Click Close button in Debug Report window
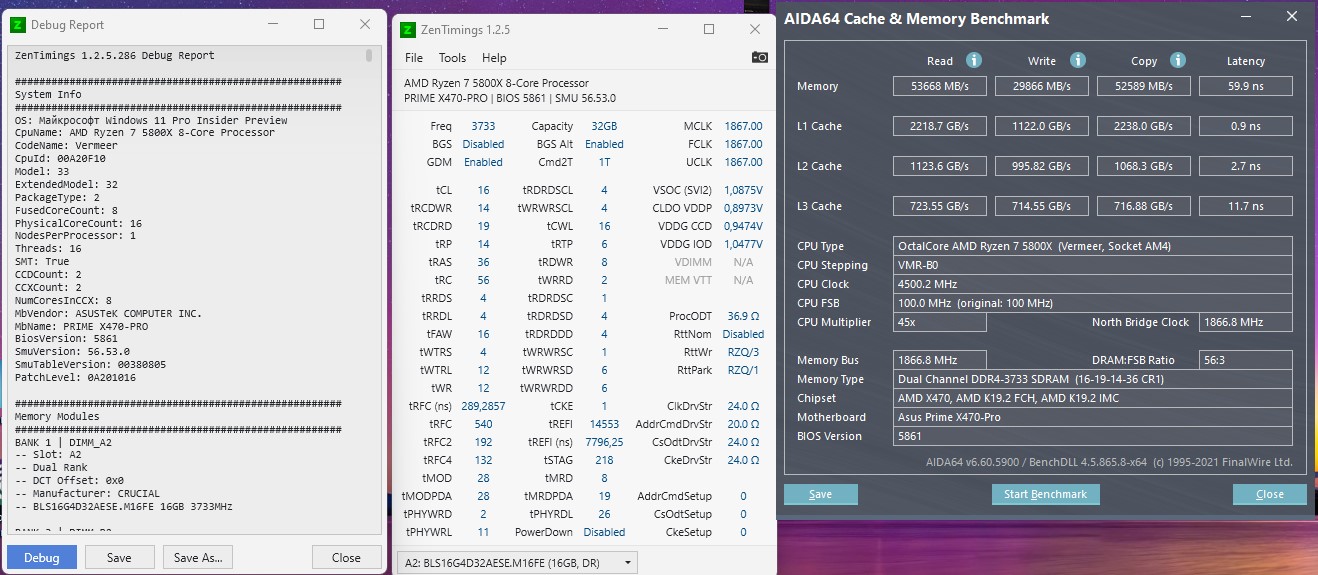The image size is (1318, 575). 346,557
